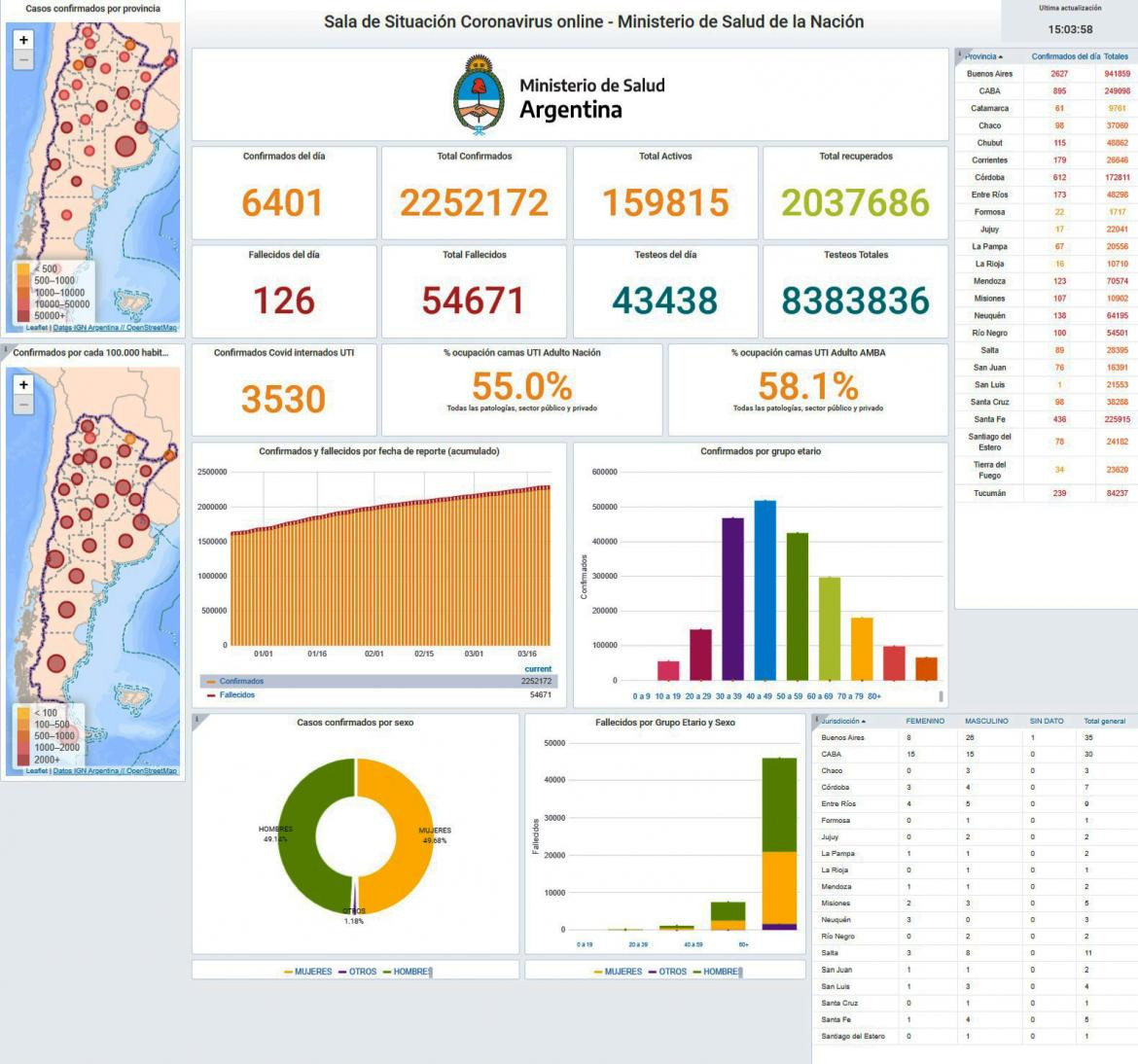Click the info corner of the Jurisdicción table panel

point(816,719)
